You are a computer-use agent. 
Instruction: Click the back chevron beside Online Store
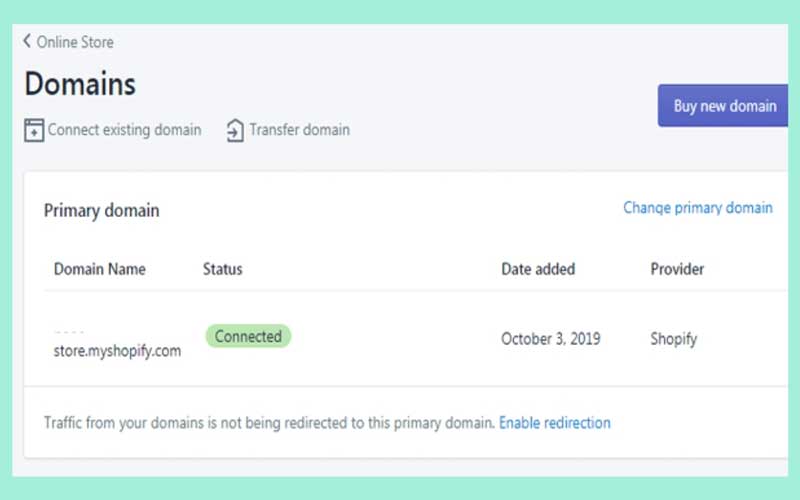pos(27,42)
